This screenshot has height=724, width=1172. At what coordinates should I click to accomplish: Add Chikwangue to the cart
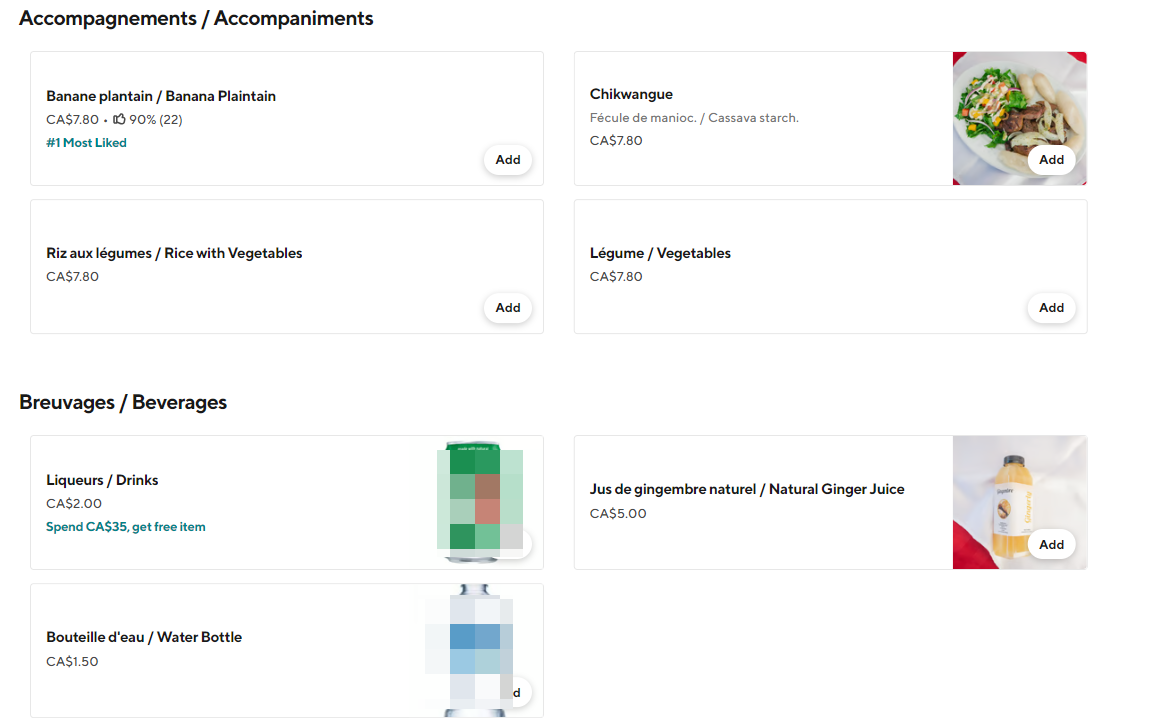click(1051, 160)
